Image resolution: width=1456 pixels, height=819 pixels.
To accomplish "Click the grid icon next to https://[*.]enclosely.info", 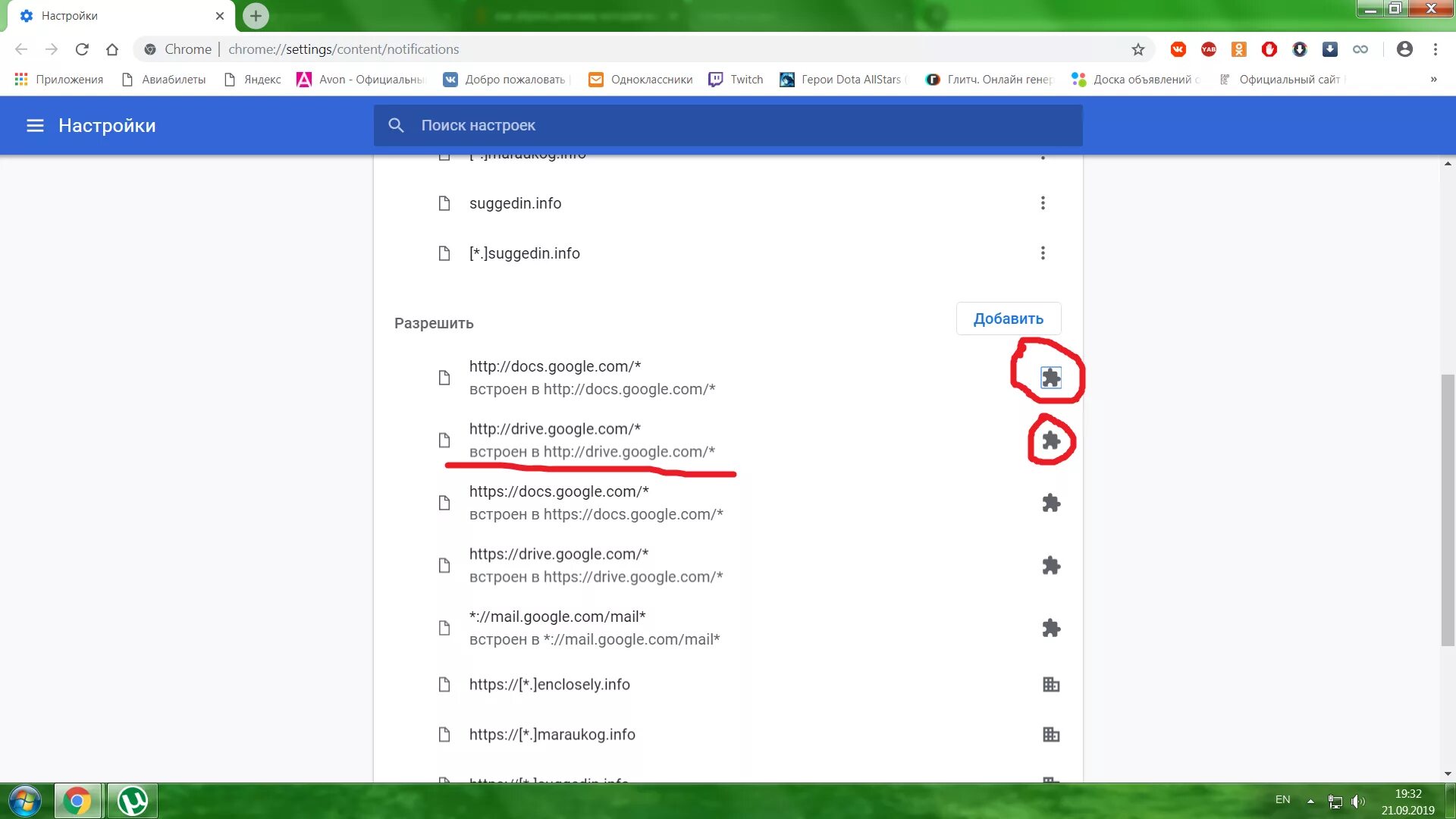I will click(x=1050, y=684).
